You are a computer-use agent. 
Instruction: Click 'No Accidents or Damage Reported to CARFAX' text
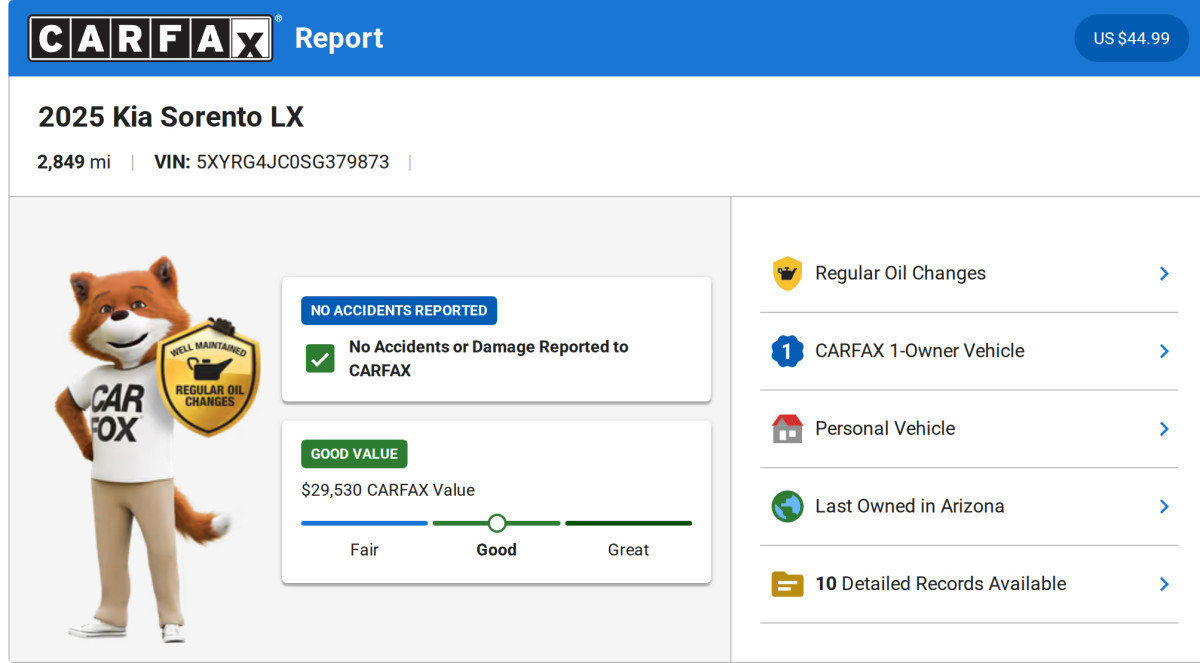pyautogui.click(x=488, y=358)
